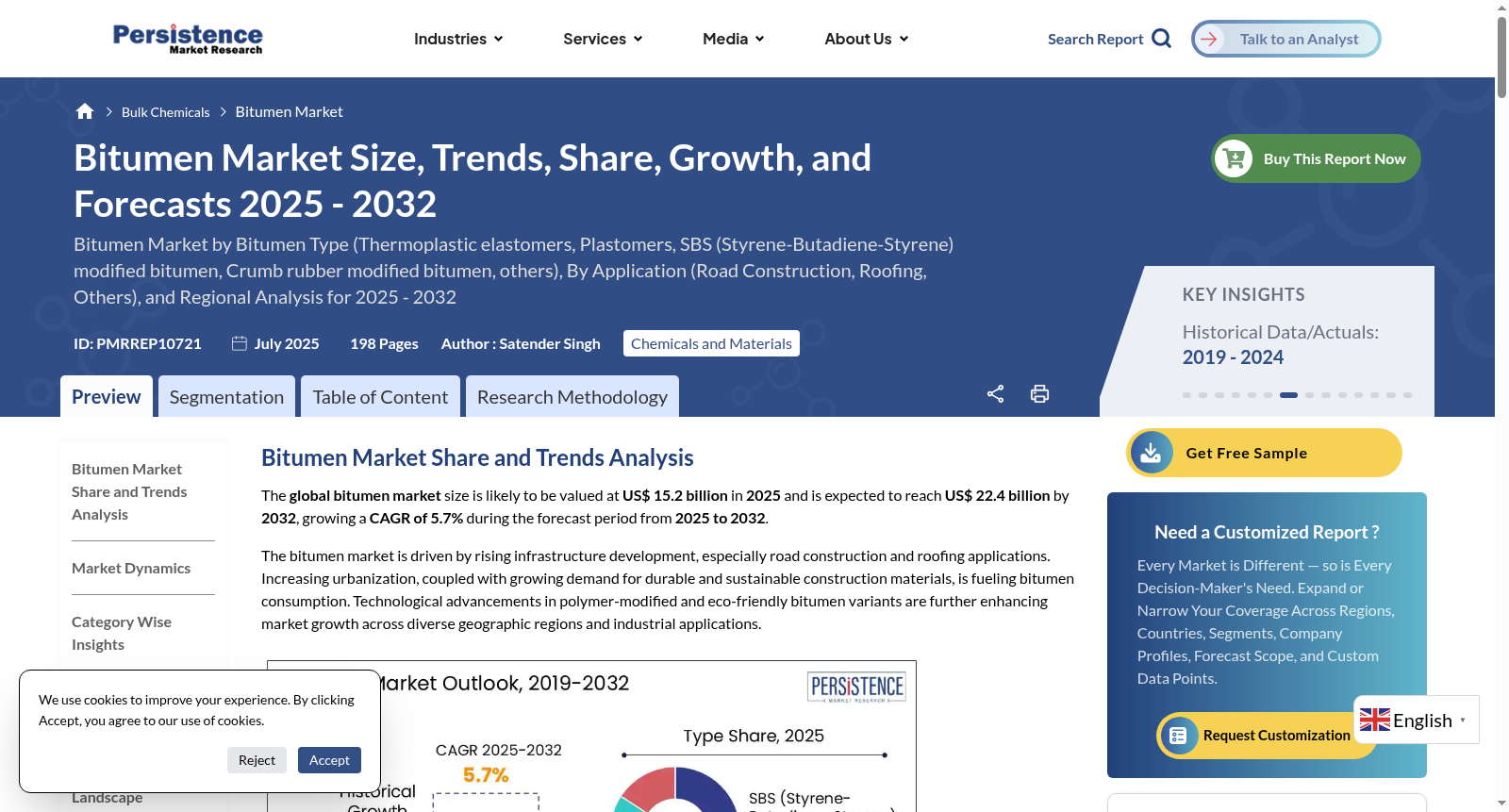Go to Market Dynamics section in sidebar
Image resolution: width=1509 pixels, height=812 pixels.
click(131, 568)
